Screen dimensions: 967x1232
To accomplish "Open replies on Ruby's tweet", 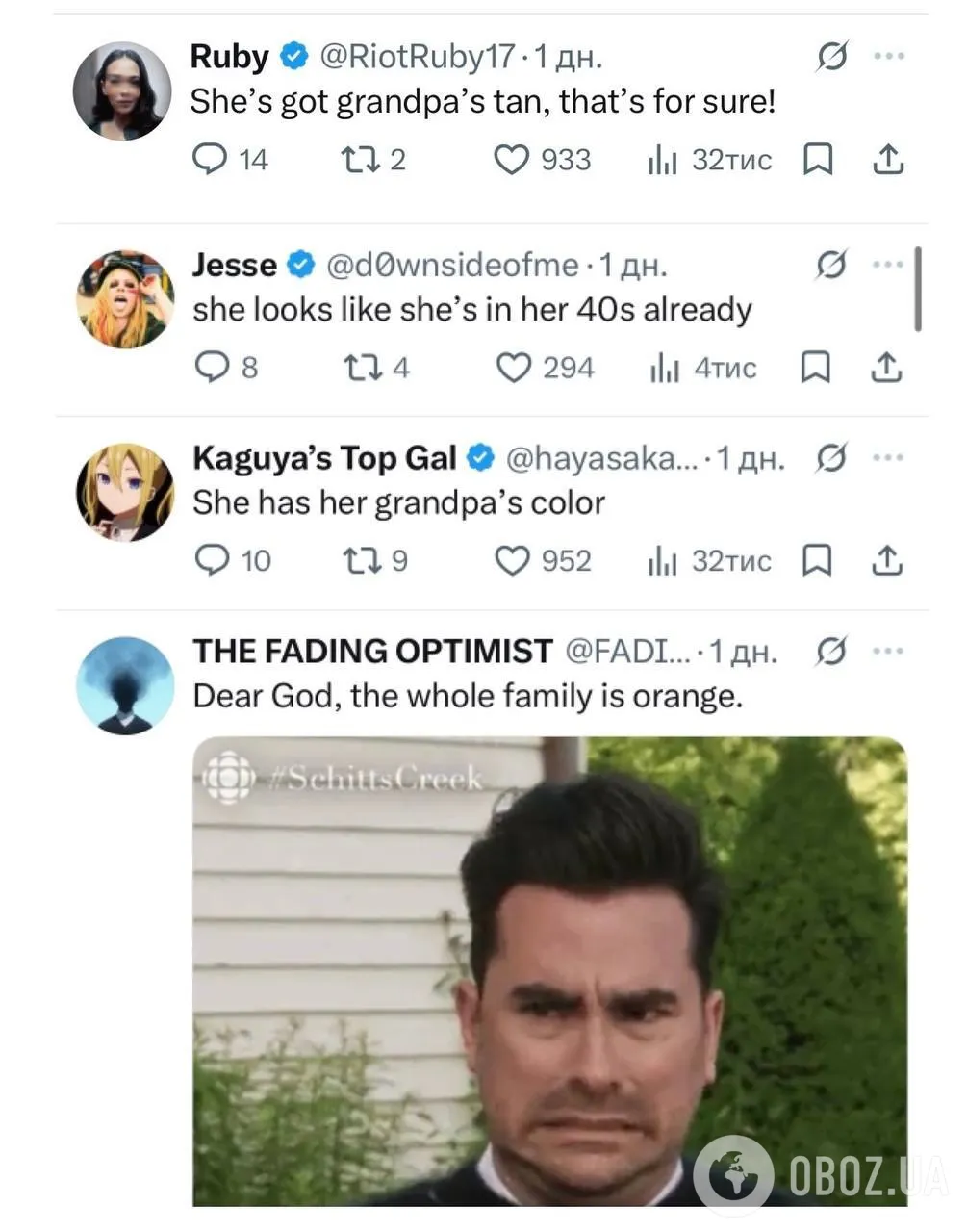I will pyautogui.click(x=209, y=159).
